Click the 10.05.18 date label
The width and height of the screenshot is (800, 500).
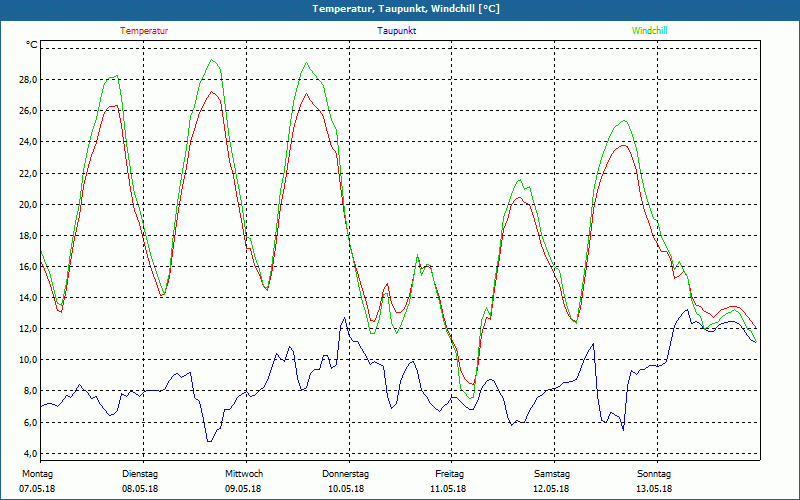click(x=346, y=489)
